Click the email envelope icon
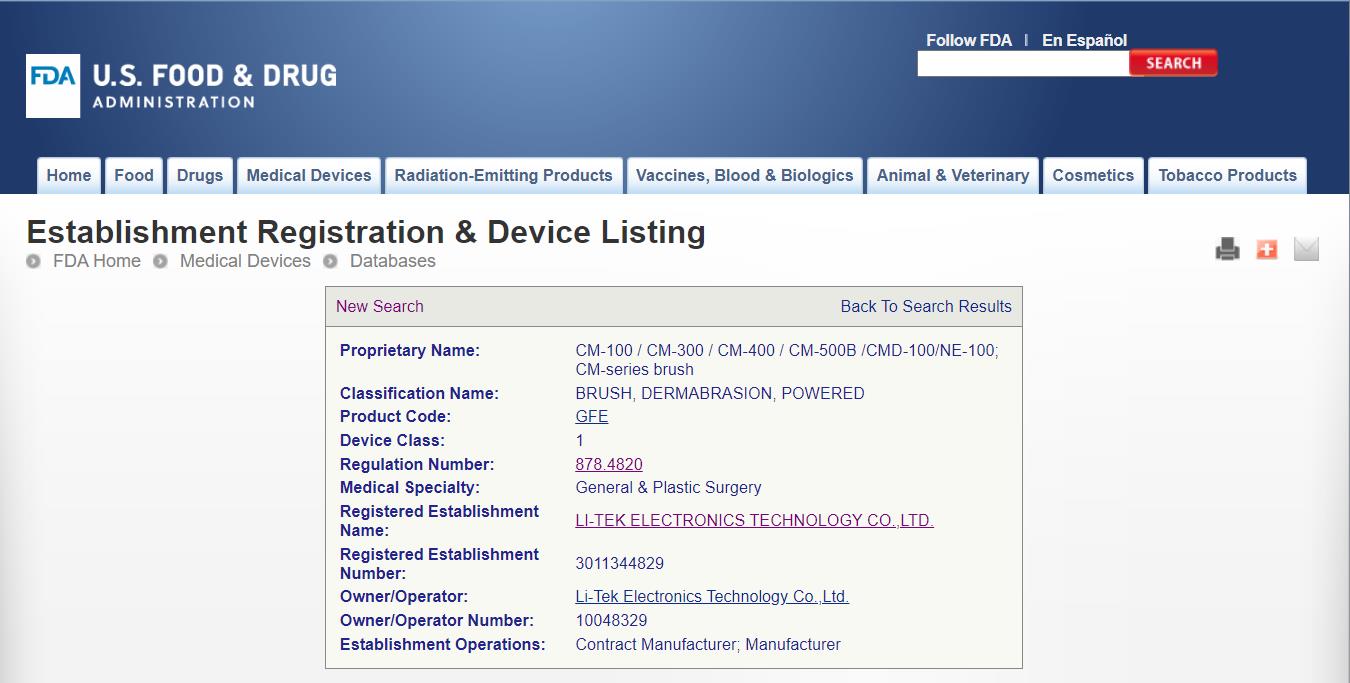 pyautogui.click(x=1306, y=249)
